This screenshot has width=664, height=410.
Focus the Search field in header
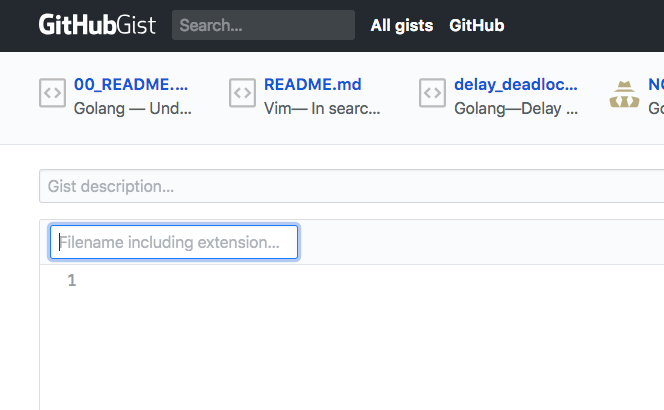(x=263, y=25)
